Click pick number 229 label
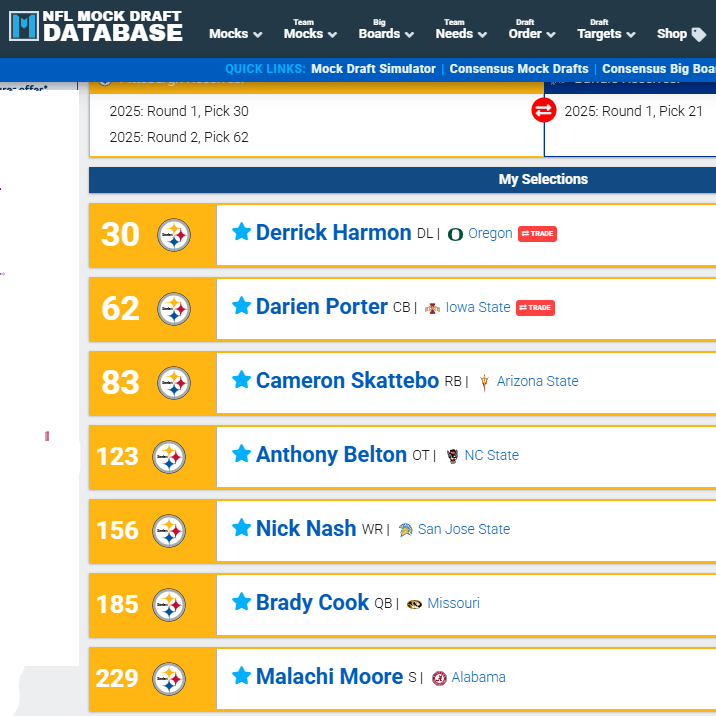 point(117,678)
